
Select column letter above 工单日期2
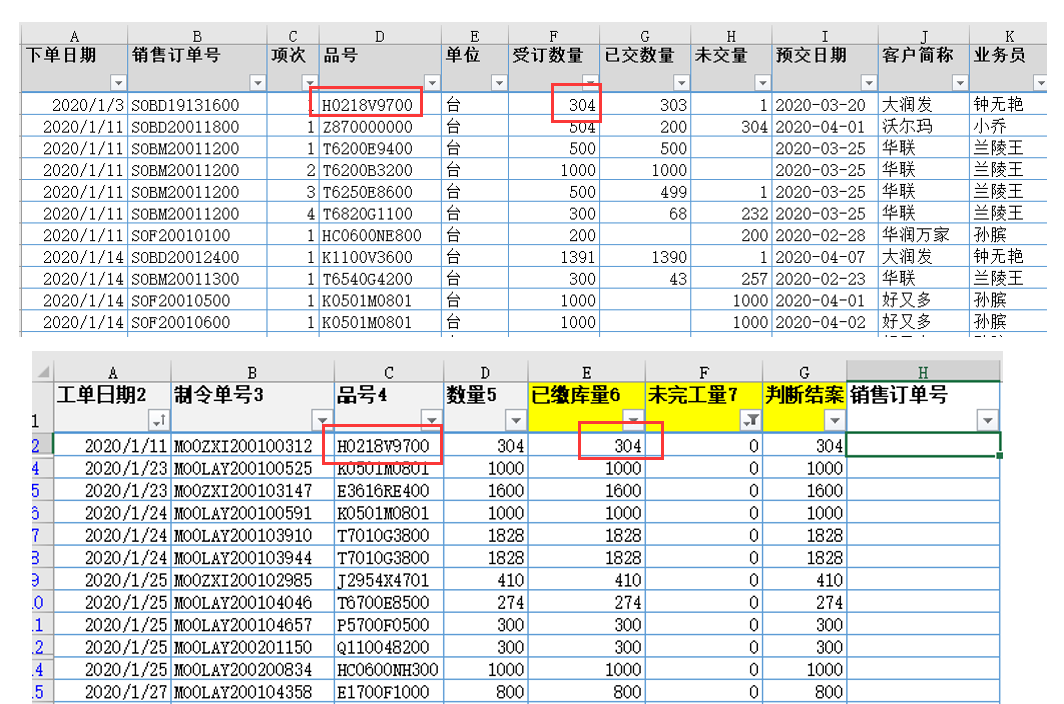(x=113, y=373)
